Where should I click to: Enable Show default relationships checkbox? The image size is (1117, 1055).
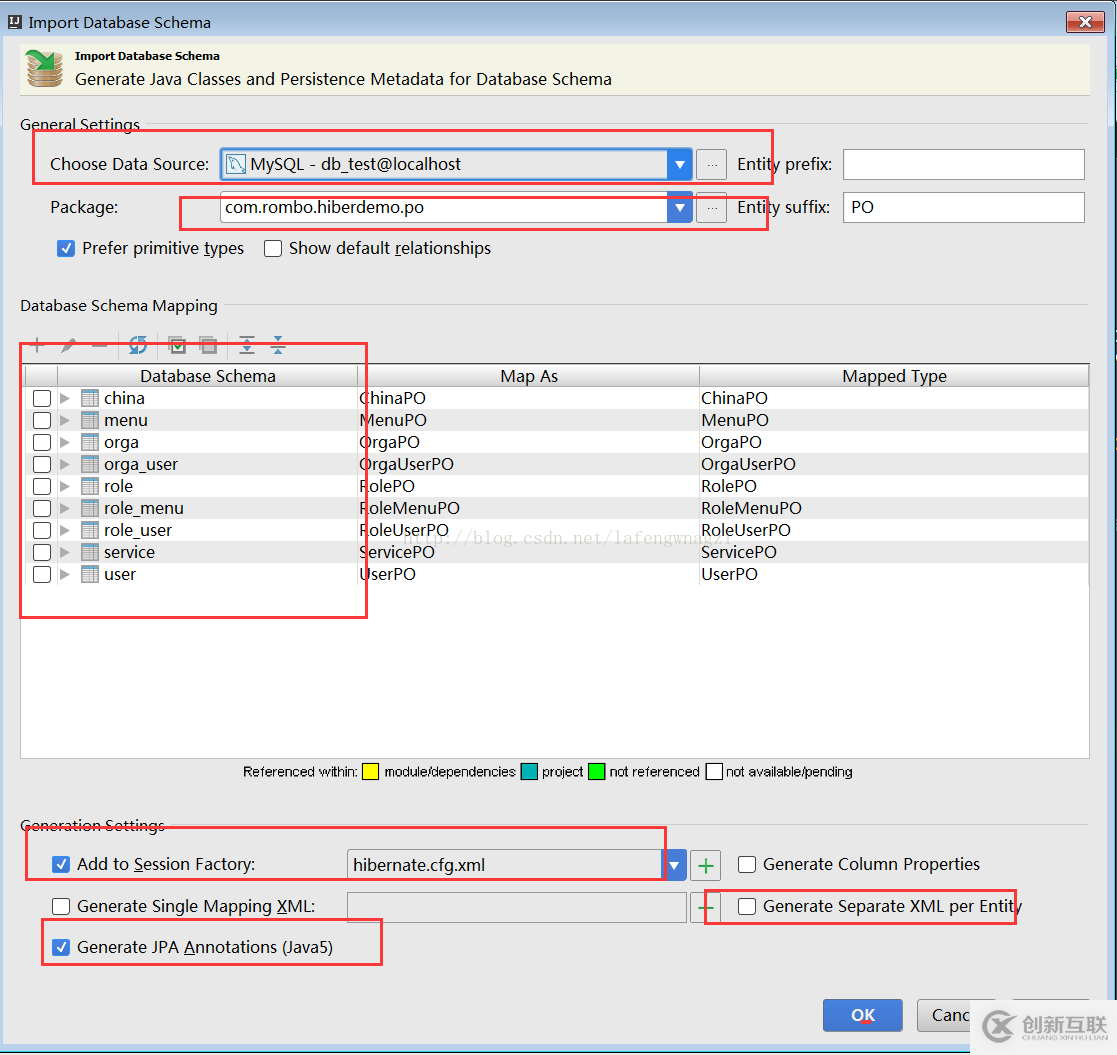click(273, 249)
